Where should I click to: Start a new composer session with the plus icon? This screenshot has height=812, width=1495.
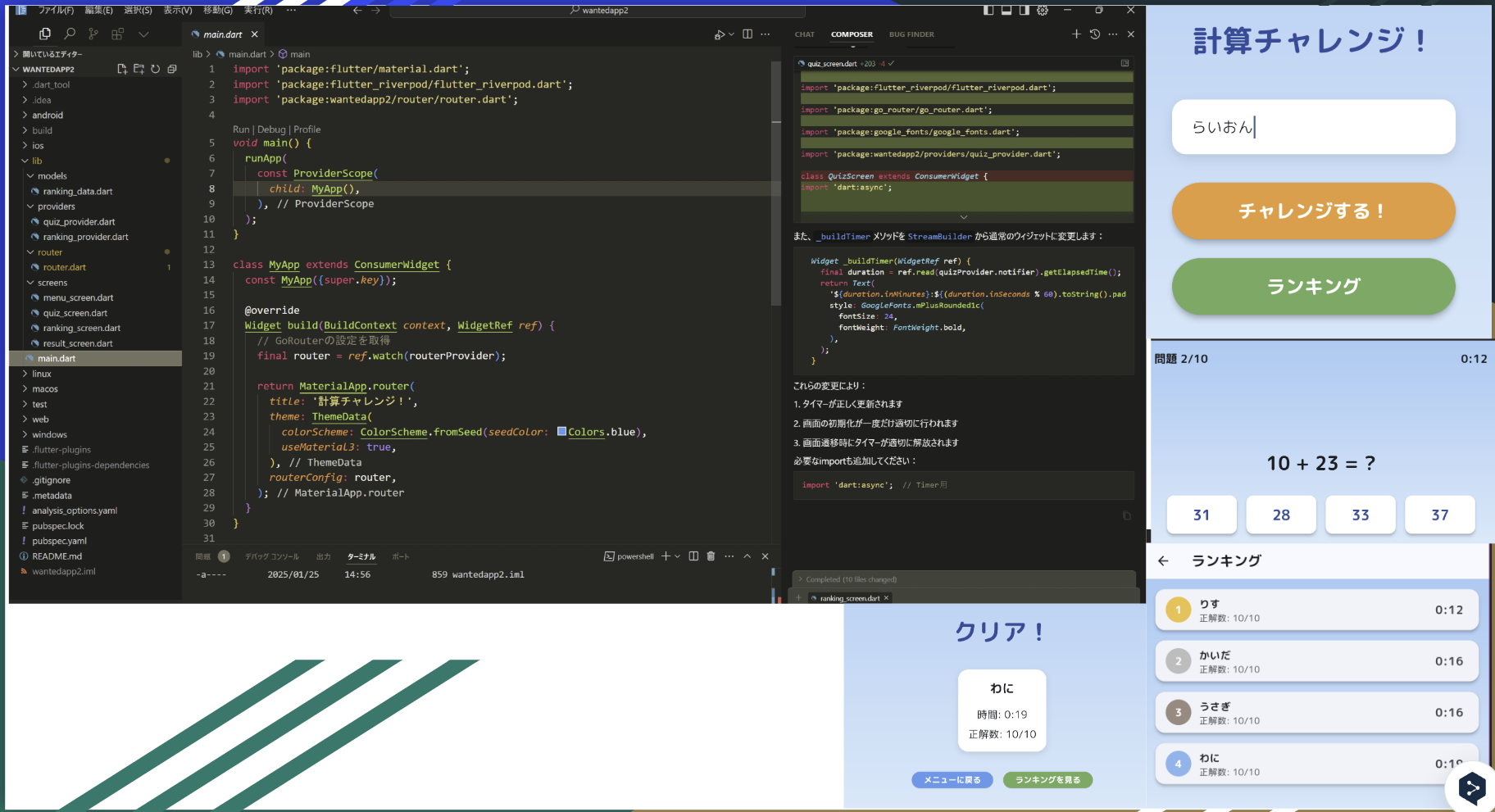(x=1076, y=34)
